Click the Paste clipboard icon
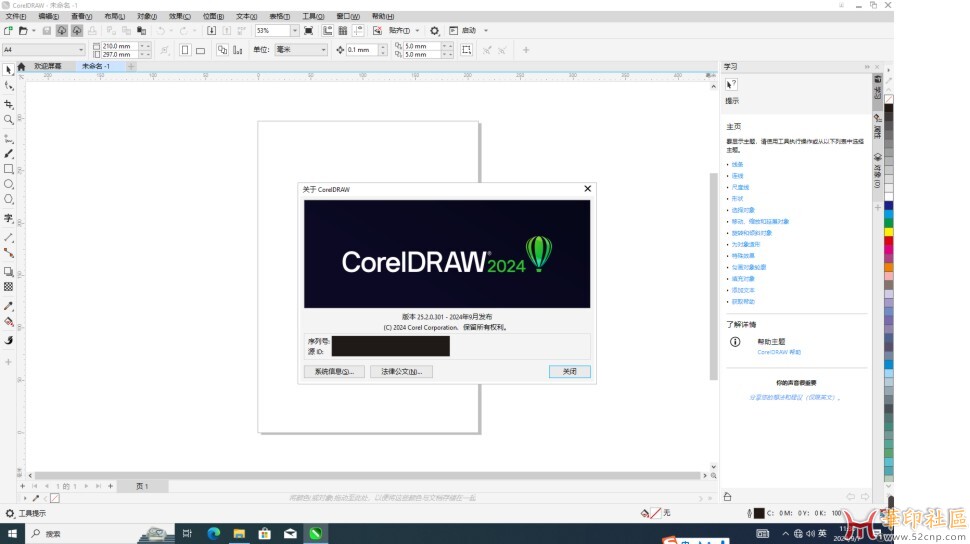This screenshot has height=544, width=970. [x=142, y=30]
